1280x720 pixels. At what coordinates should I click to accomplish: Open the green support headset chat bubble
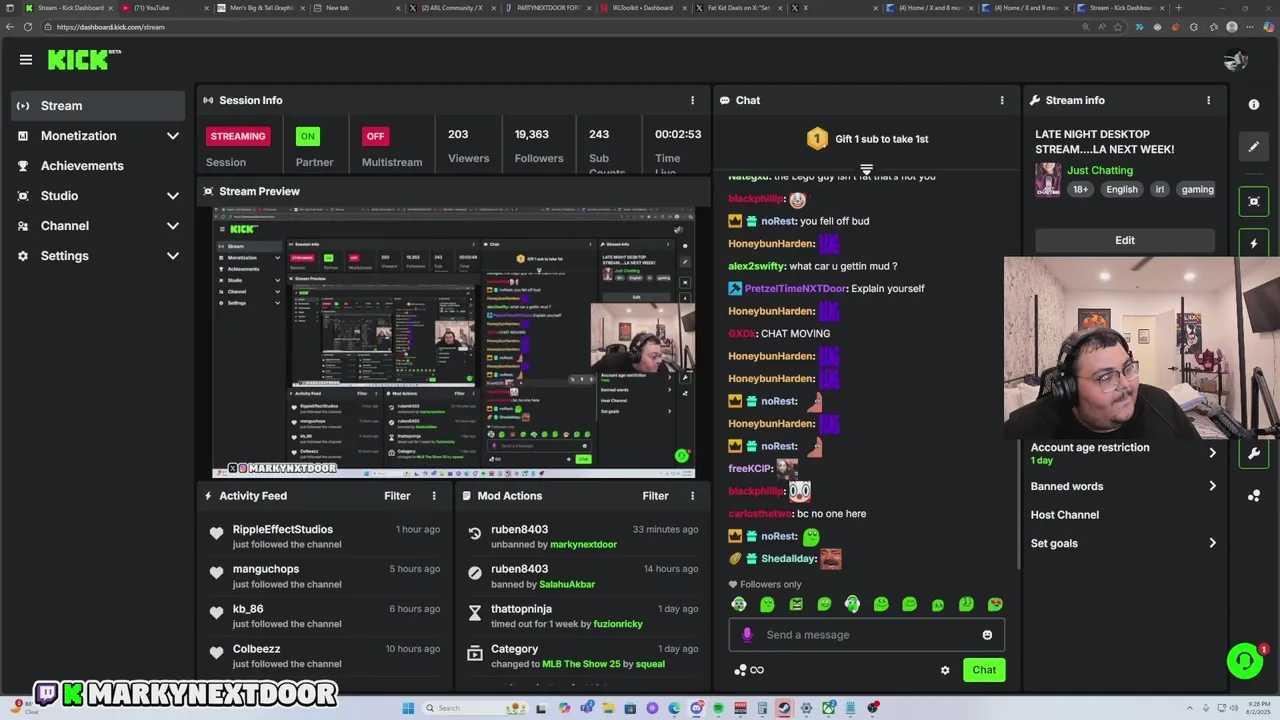click(1245, 661)
